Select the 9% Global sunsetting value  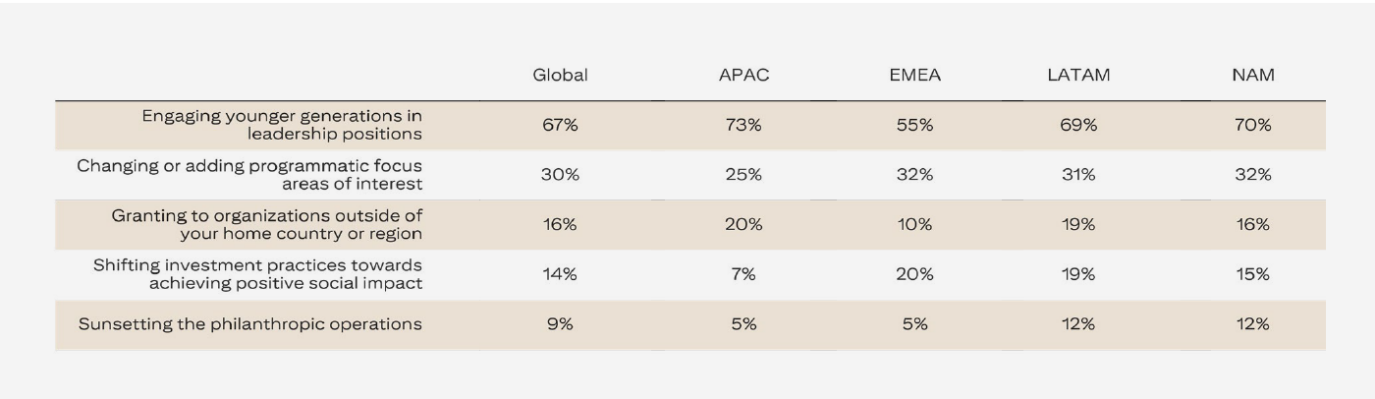(x=560, y=324)
